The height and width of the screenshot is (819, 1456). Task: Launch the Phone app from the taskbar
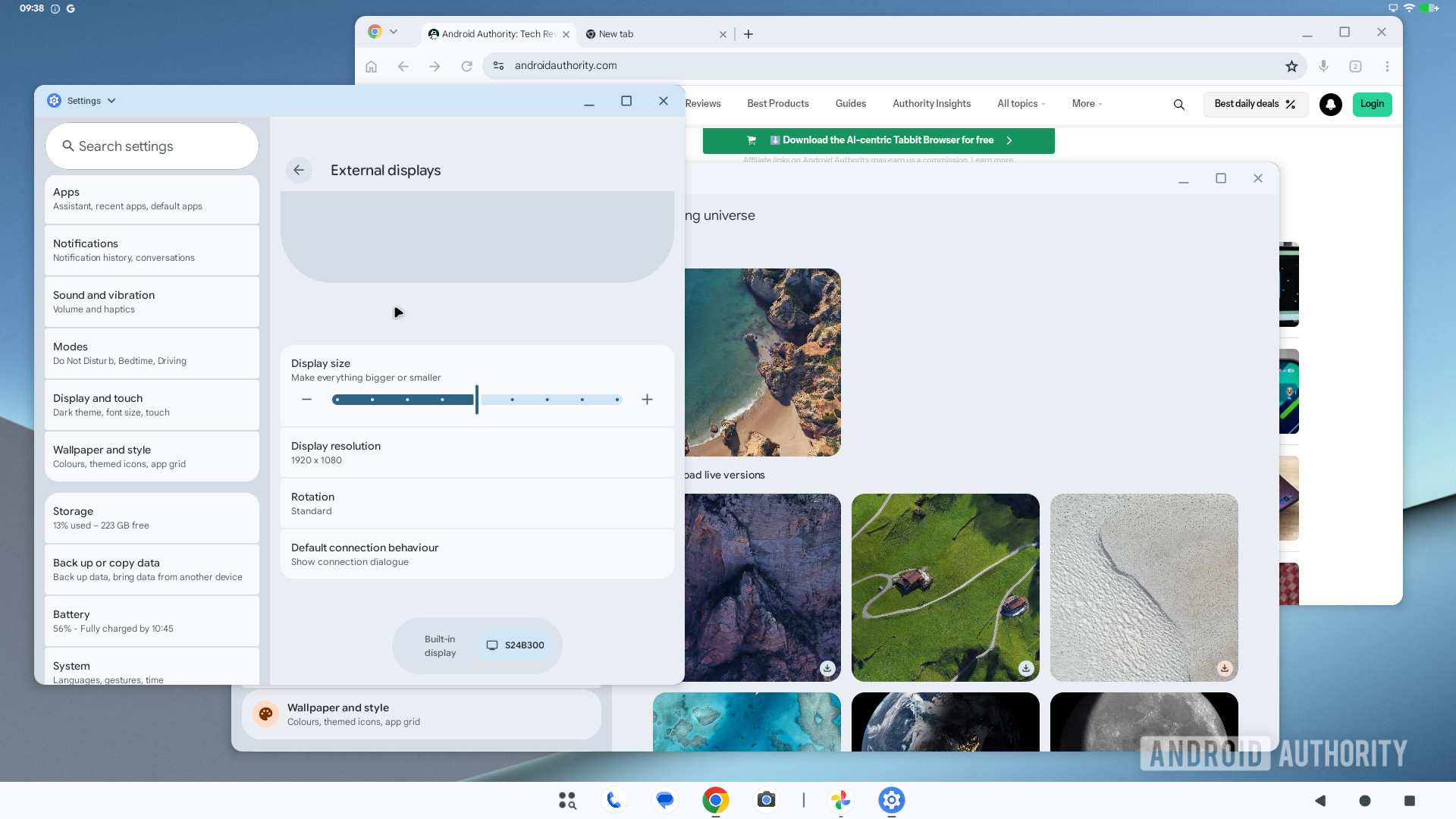pyautogui.click(x=614, y=800)
